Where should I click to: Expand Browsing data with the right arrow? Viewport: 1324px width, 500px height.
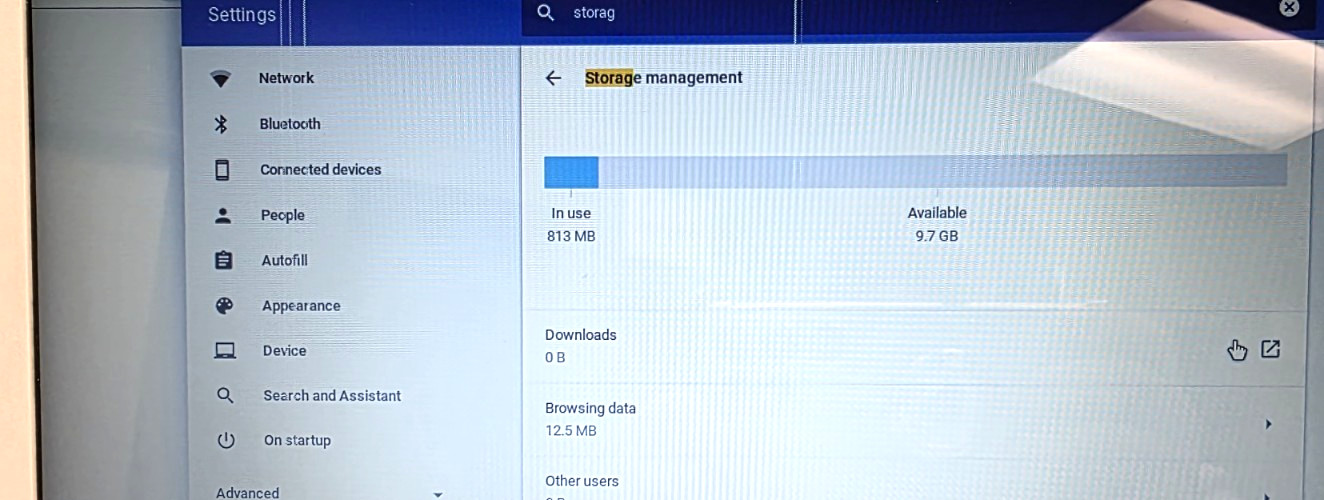click(x=1268, y=424)
